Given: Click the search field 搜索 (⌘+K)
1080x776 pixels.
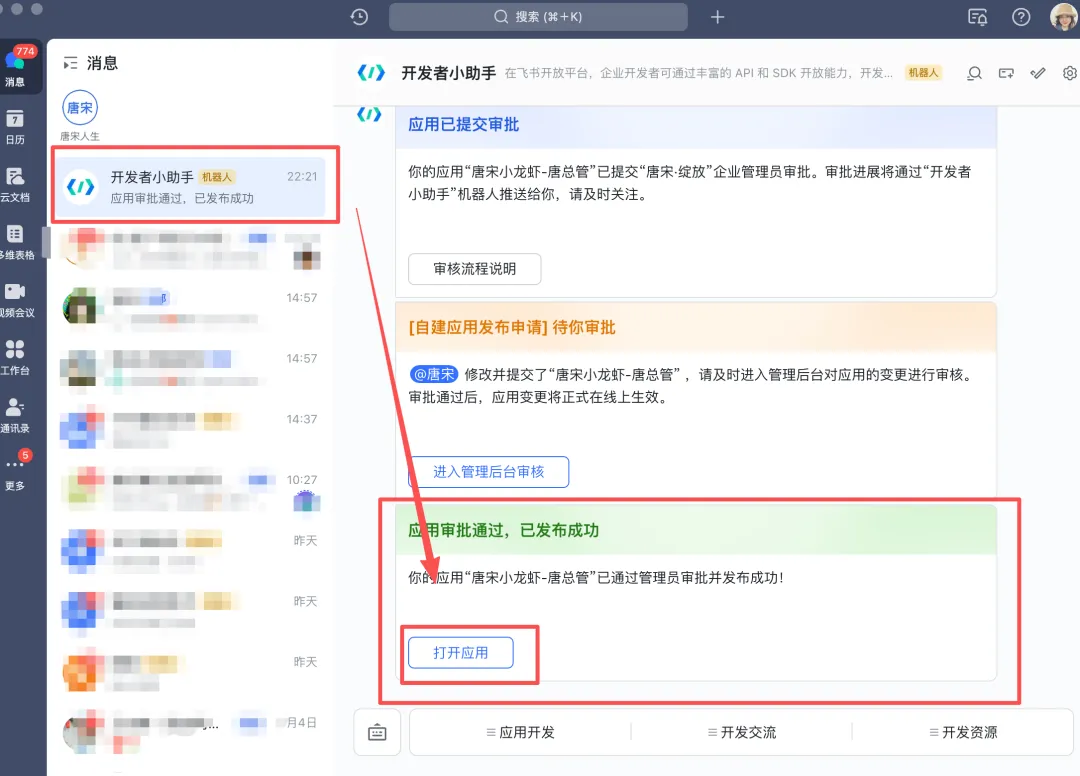Looking at the screenshot, I should [538, 17].
